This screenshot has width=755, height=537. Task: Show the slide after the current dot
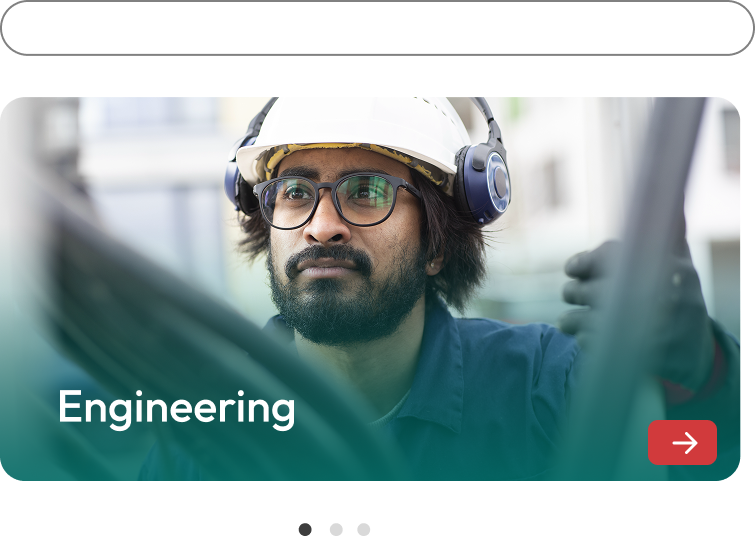[336, 529]
